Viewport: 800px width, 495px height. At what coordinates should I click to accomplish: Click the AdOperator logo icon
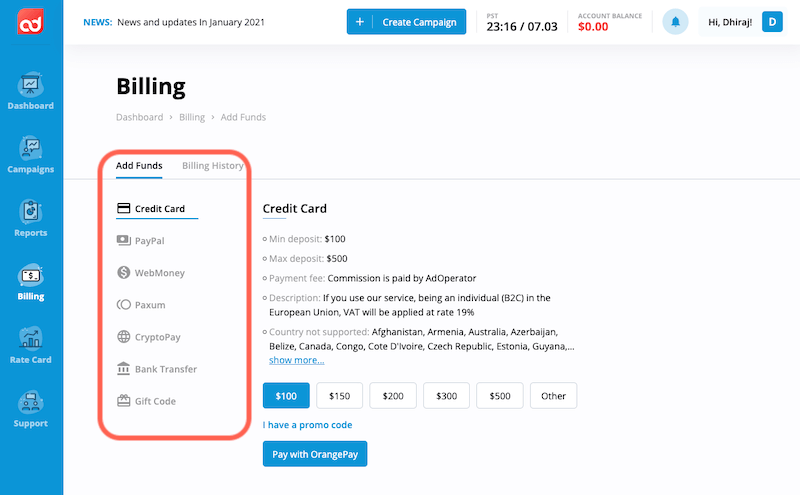[31, 21]
